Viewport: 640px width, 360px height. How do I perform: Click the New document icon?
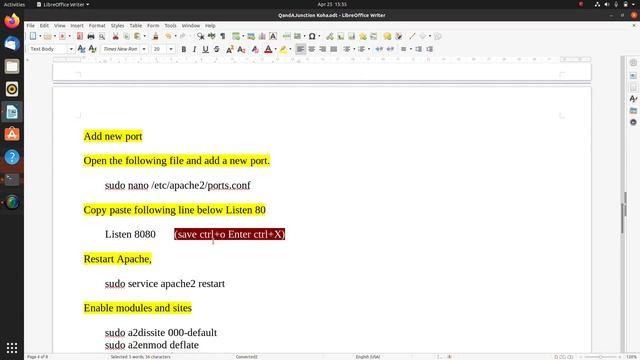click(x=33, y=36)
